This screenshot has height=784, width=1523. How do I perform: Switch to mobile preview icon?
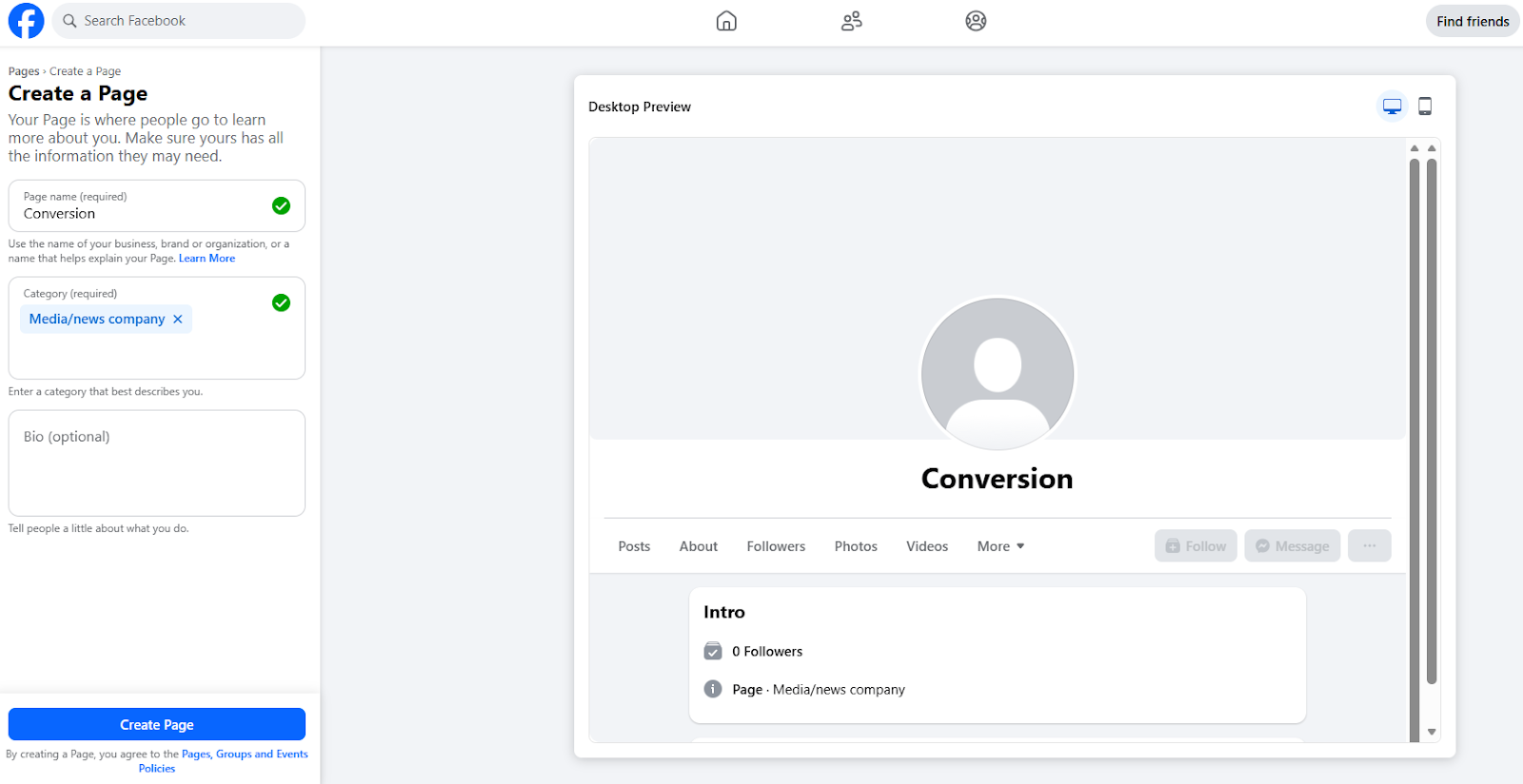(x=1425, y=107)
